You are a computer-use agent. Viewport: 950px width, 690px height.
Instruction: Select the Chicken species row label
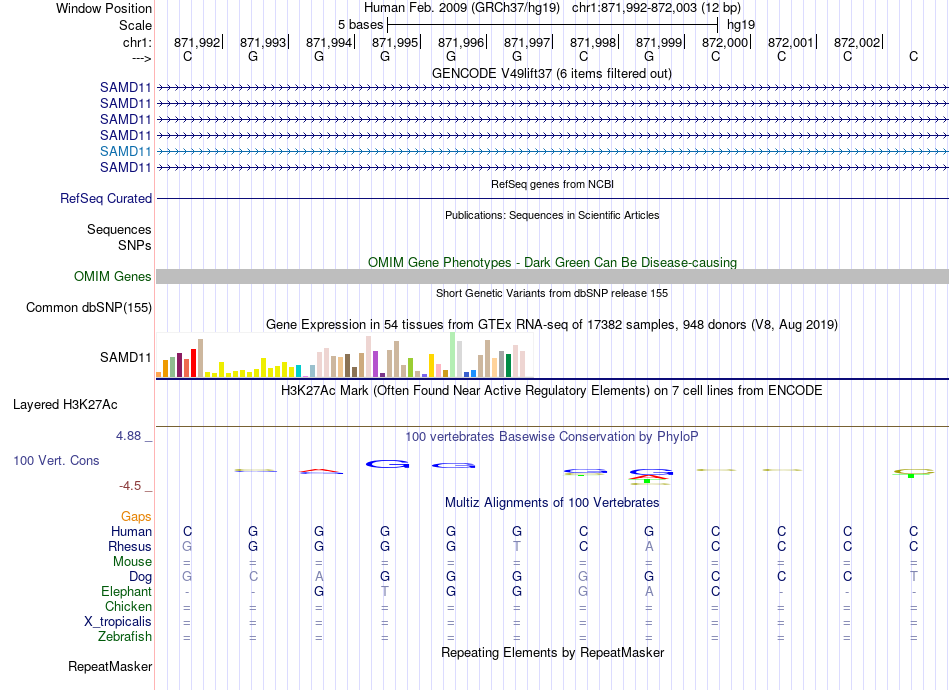[128, 606]
